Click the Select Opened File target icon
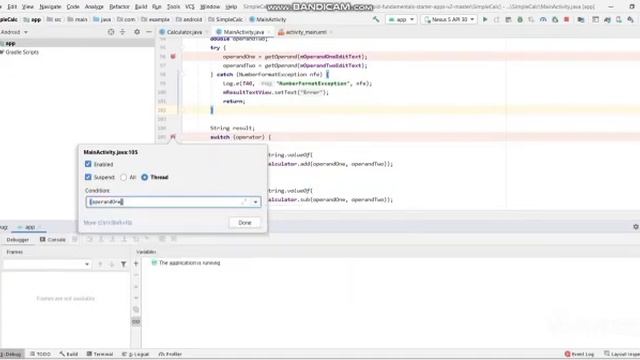This screenshot has width=640, height=360. click(x=111, y=32)
